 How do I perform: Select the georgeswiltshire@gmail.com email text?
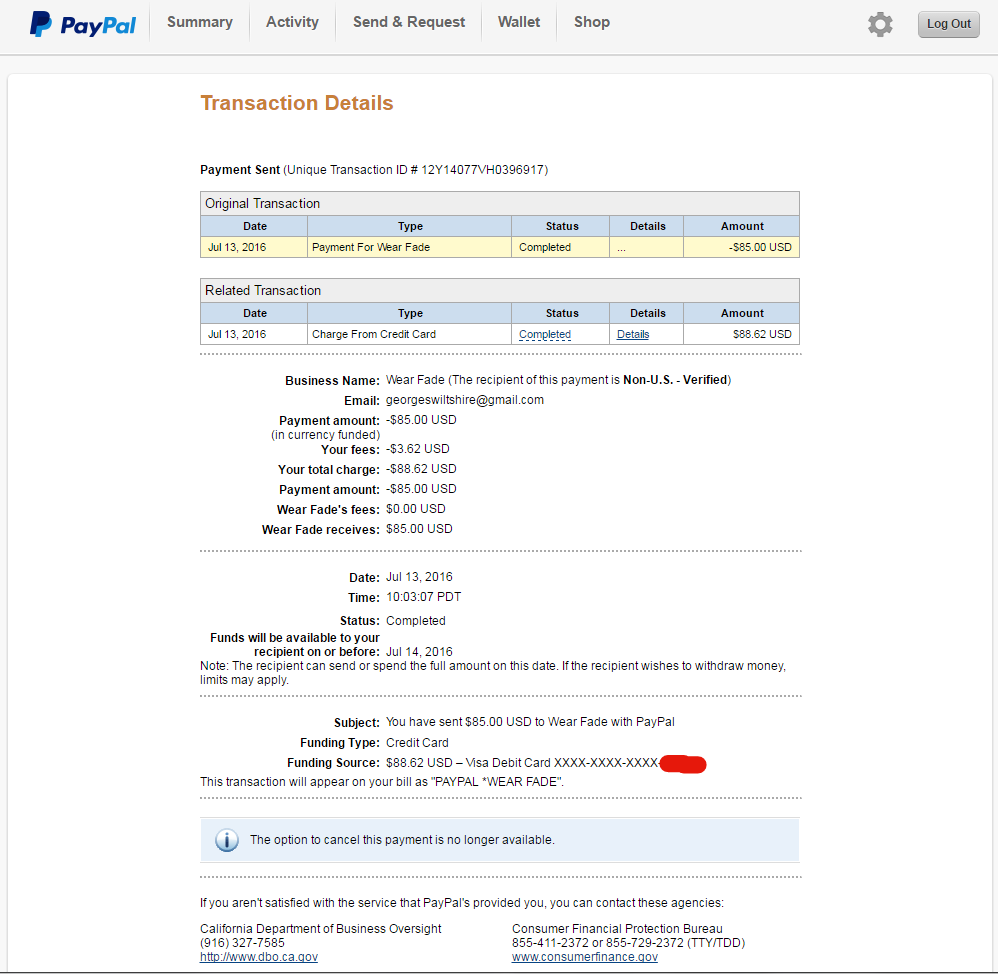465,400
